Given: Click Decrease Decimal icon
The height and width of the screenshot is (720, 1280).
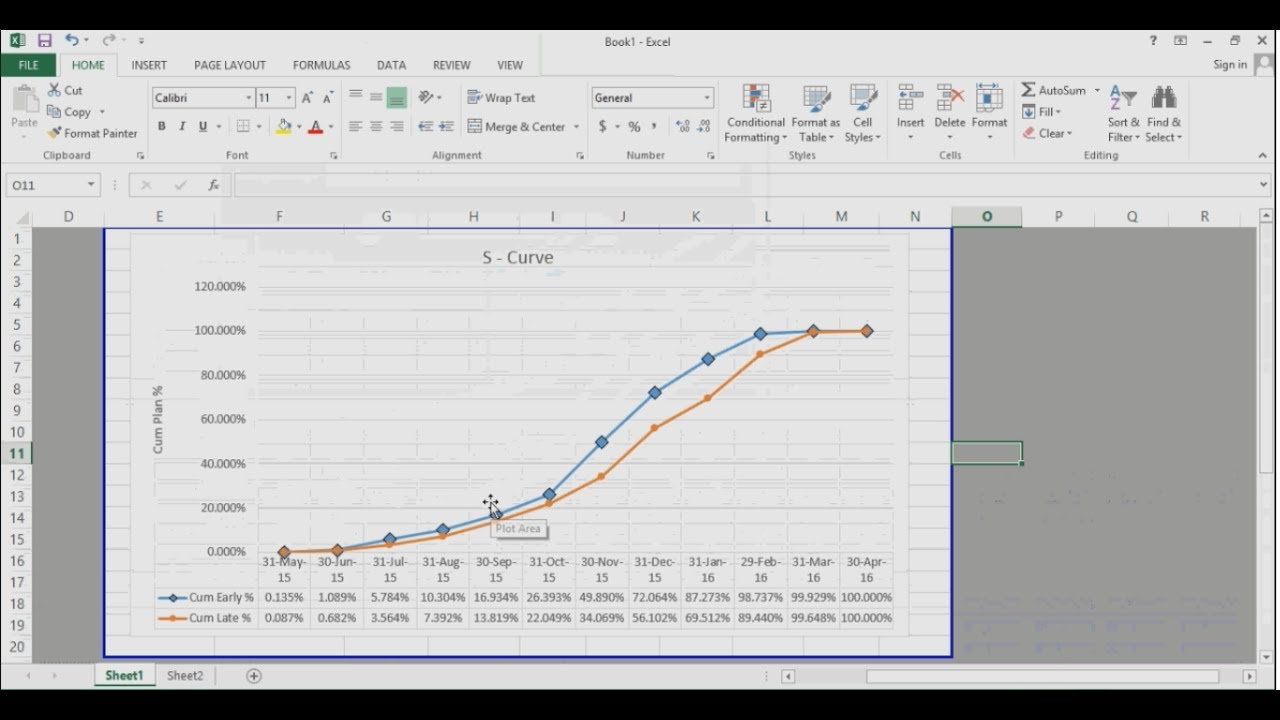Looking at the screenshot, I should pyautogui.click(x=705, y=127).
